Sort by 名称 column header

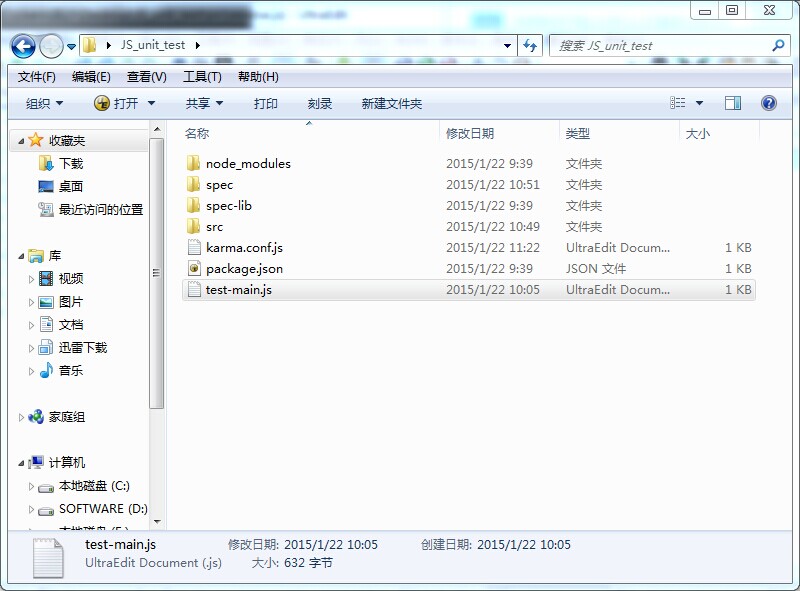[x=197, y=134]
